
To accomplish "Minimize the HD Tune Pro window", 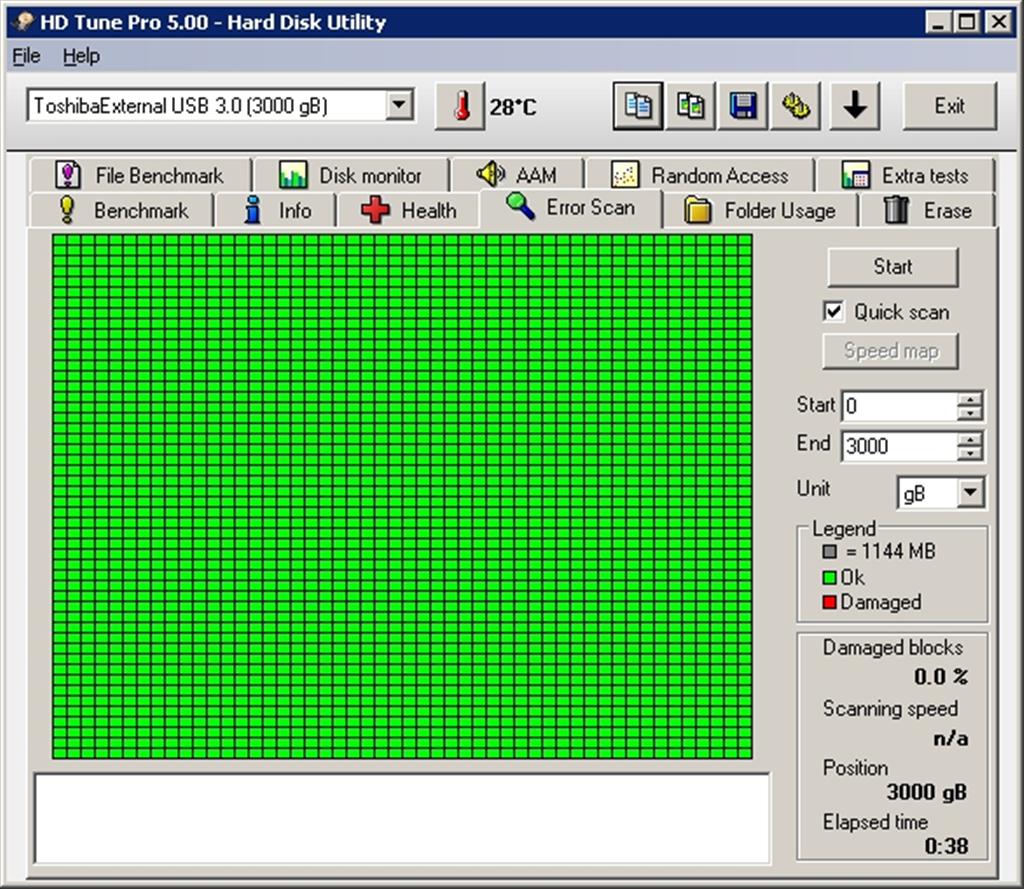I will 938,22.
